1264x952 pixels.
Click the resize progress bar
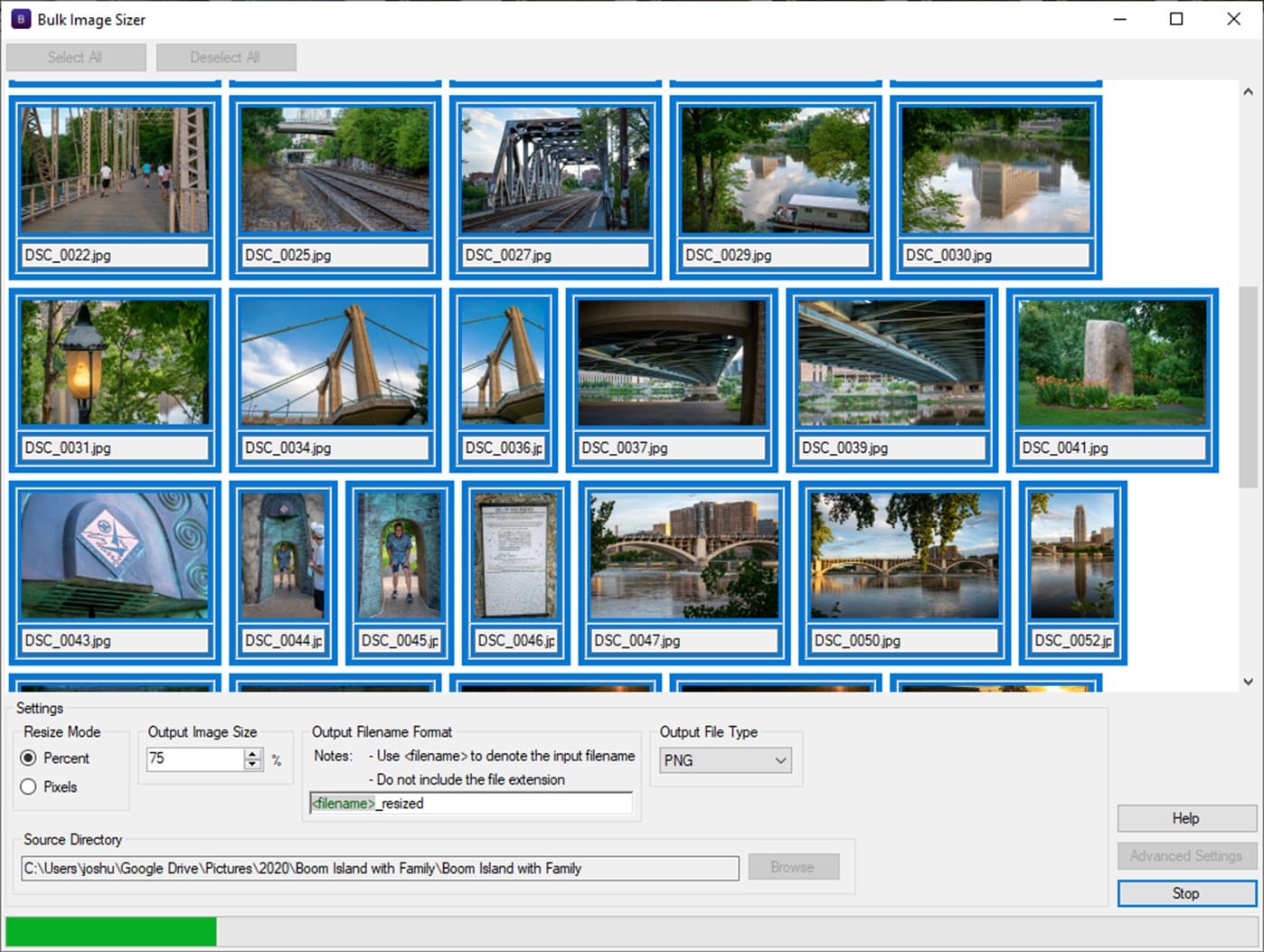click(x=631, y=931)
